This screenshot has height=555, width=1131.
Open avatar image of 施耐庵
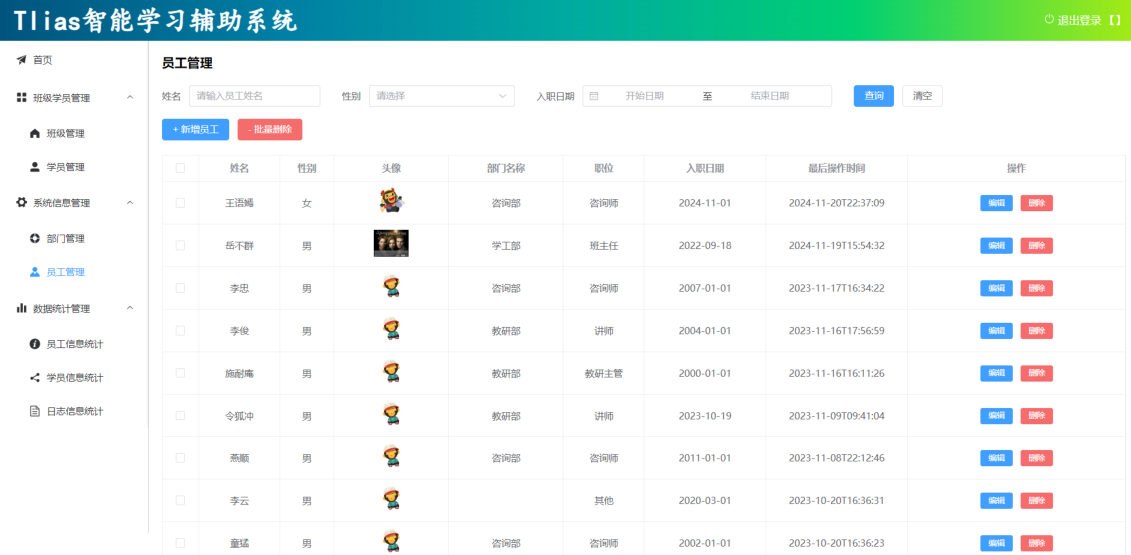click(391, 372)
